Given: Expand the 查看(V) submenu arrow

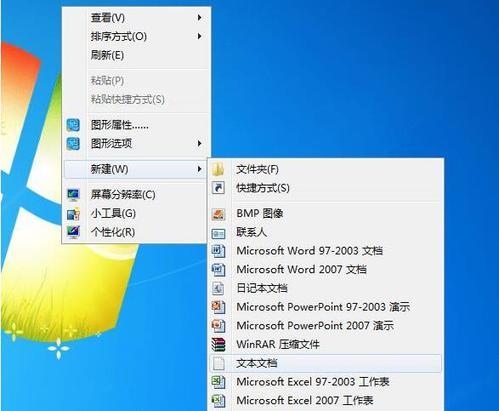Looking at the screenshot, I should coord(199,17).
